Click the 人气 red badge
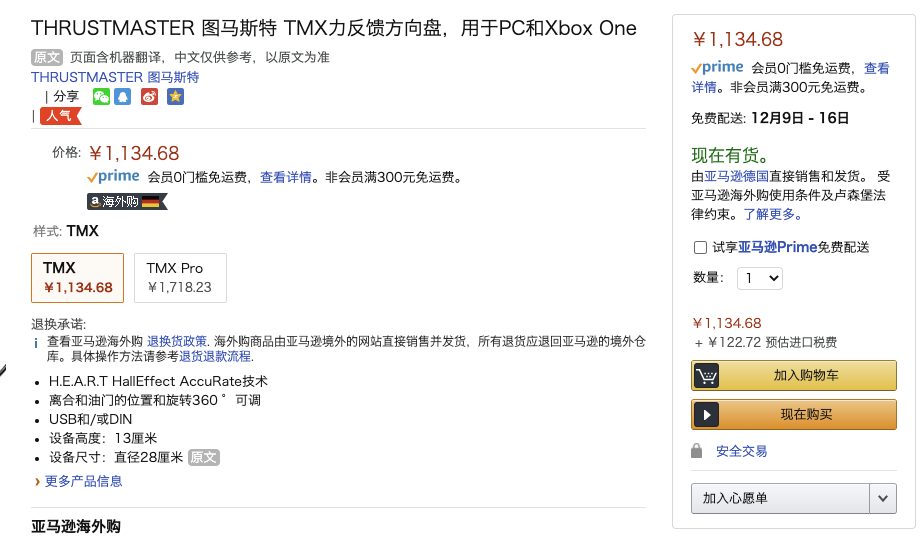 tap(60, 116)
